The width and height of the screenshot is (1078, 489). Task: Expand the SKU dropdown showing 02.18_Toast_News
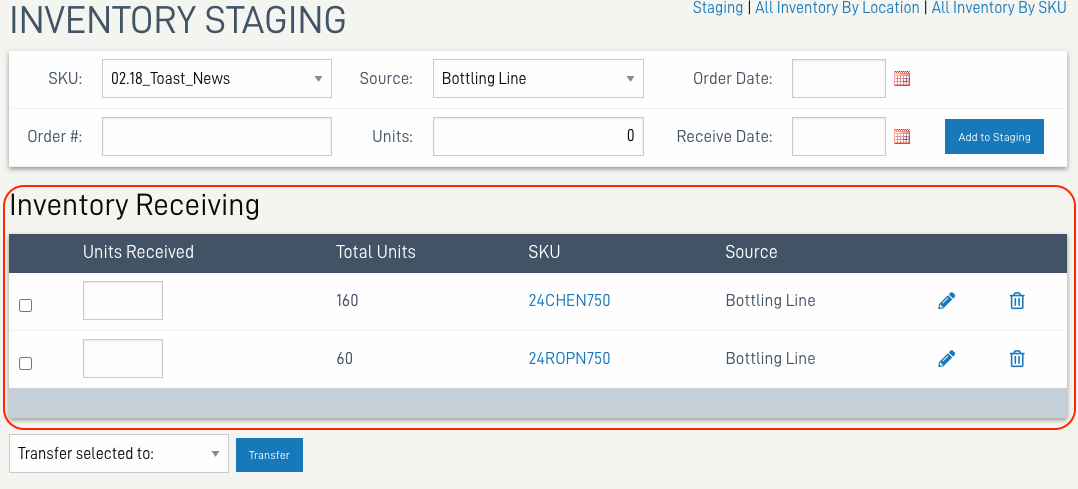click(x=217, y=78)
